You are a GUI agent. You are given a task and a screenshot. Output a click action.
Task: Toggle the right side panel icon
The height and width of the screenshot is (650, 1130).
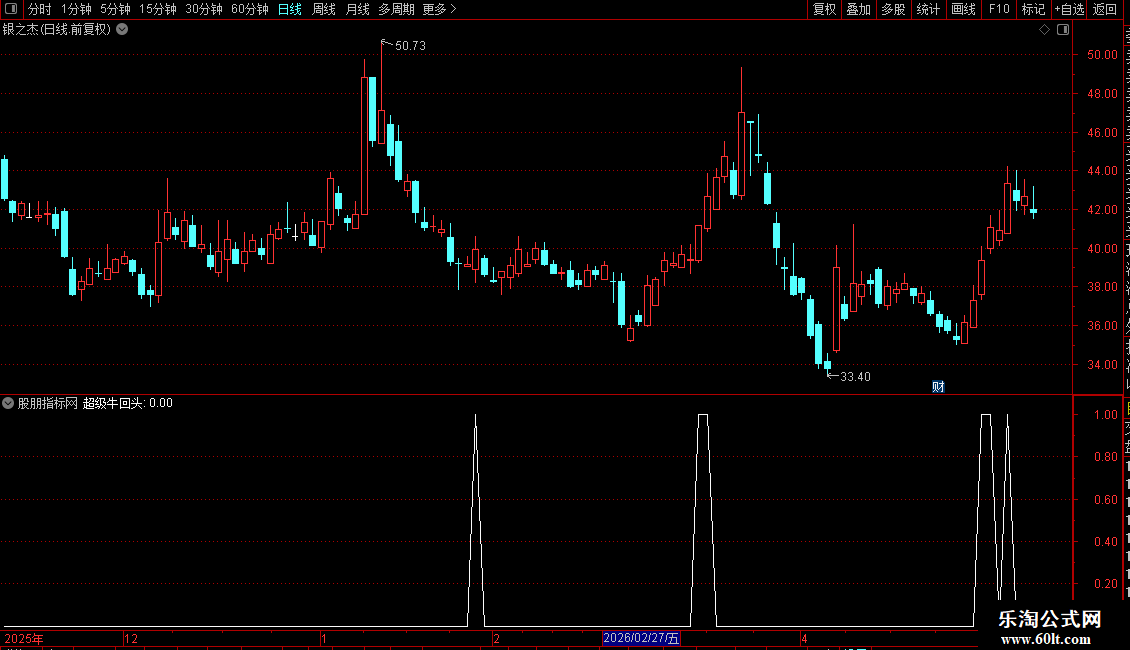pyautogui.click(x=1063, y=30)
